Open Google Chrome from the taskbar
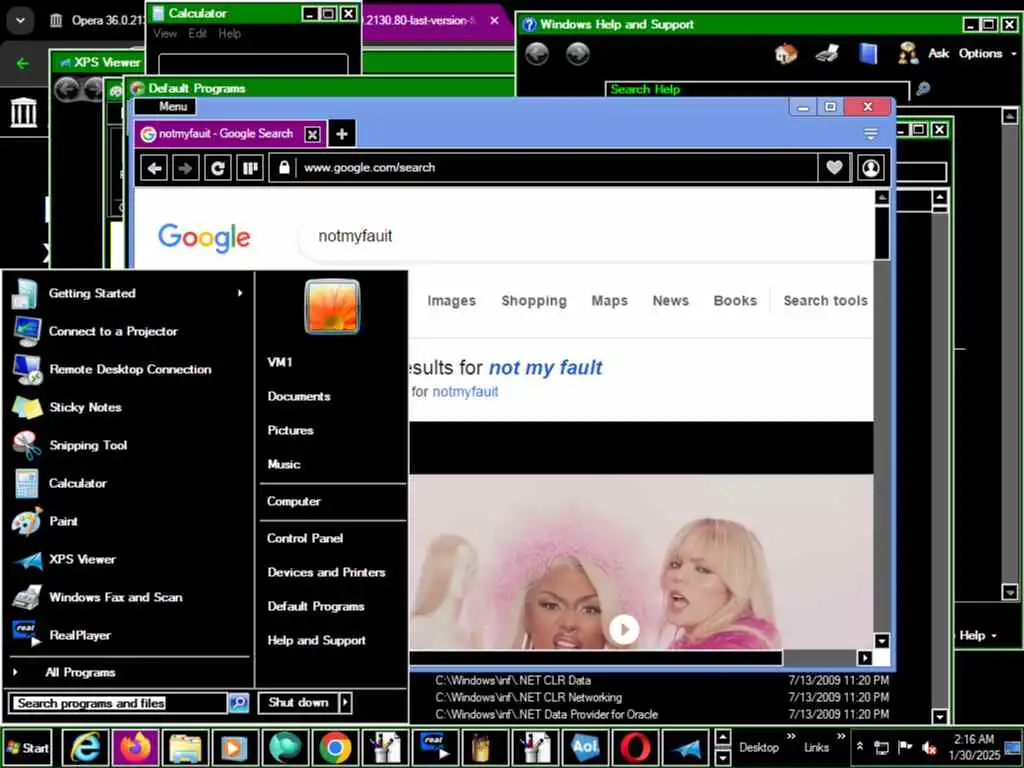This screenshot has height=768, width=1024. point(335,747)
